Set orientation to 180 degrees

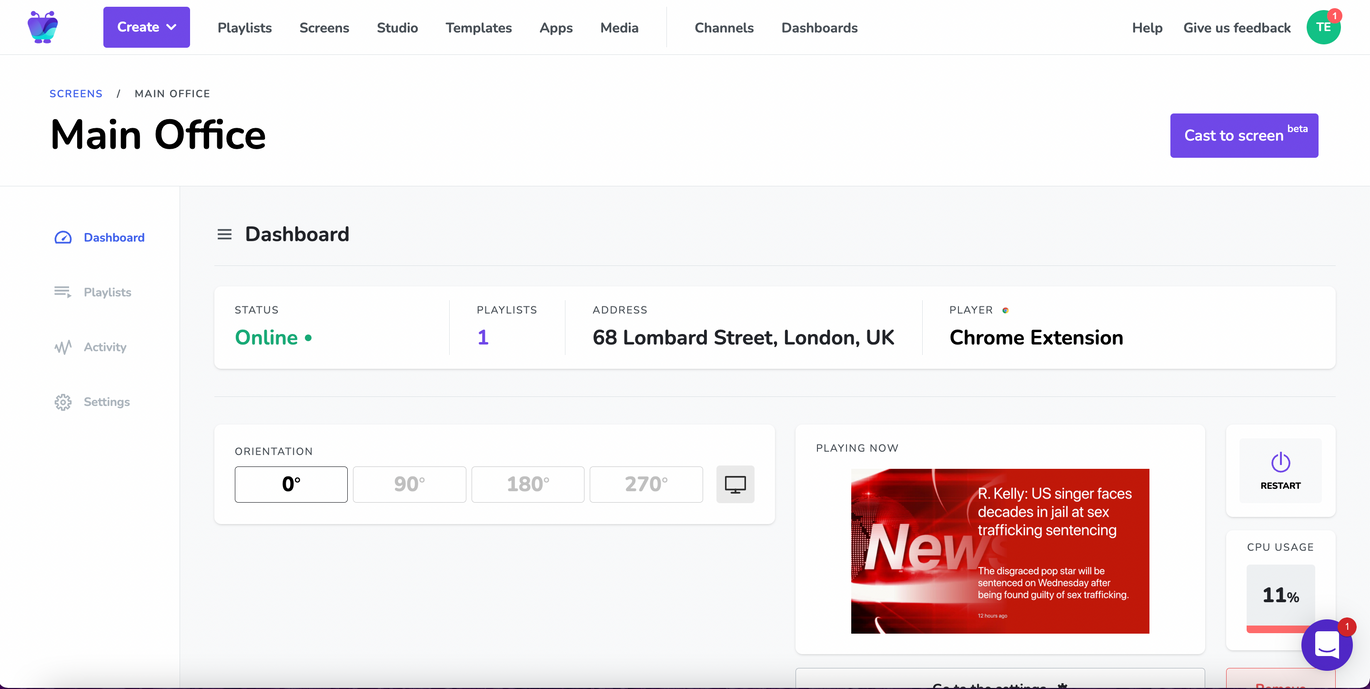(x=527, y=485)
